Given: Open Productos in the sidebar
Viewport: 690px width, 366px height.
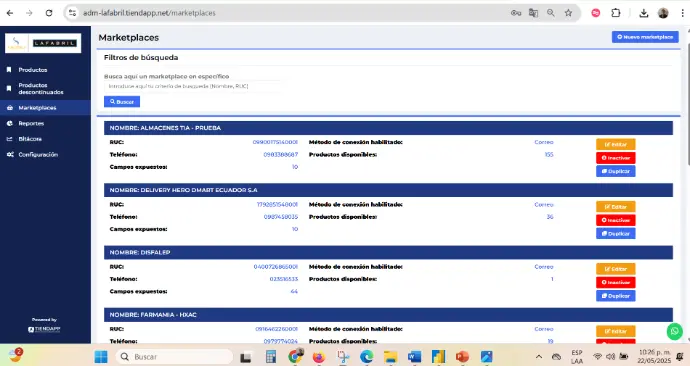Looking at the screenshot, I should (x=33, y=70).
